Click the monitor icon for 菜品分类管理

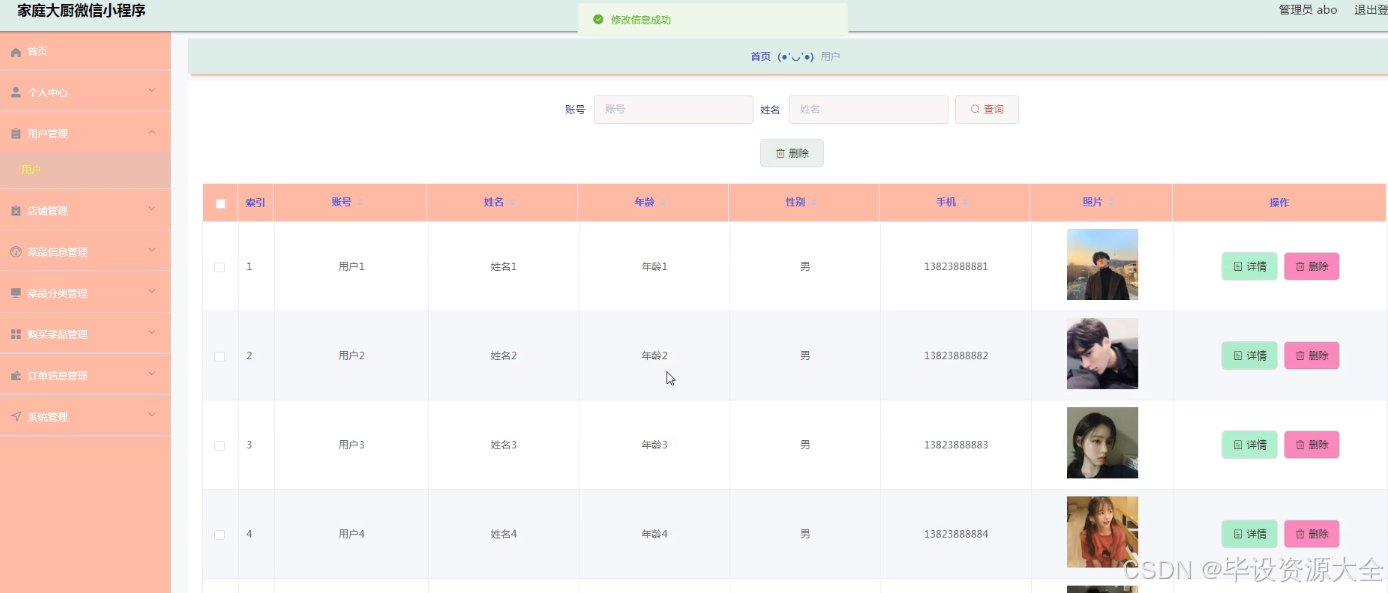pos(16,293)
